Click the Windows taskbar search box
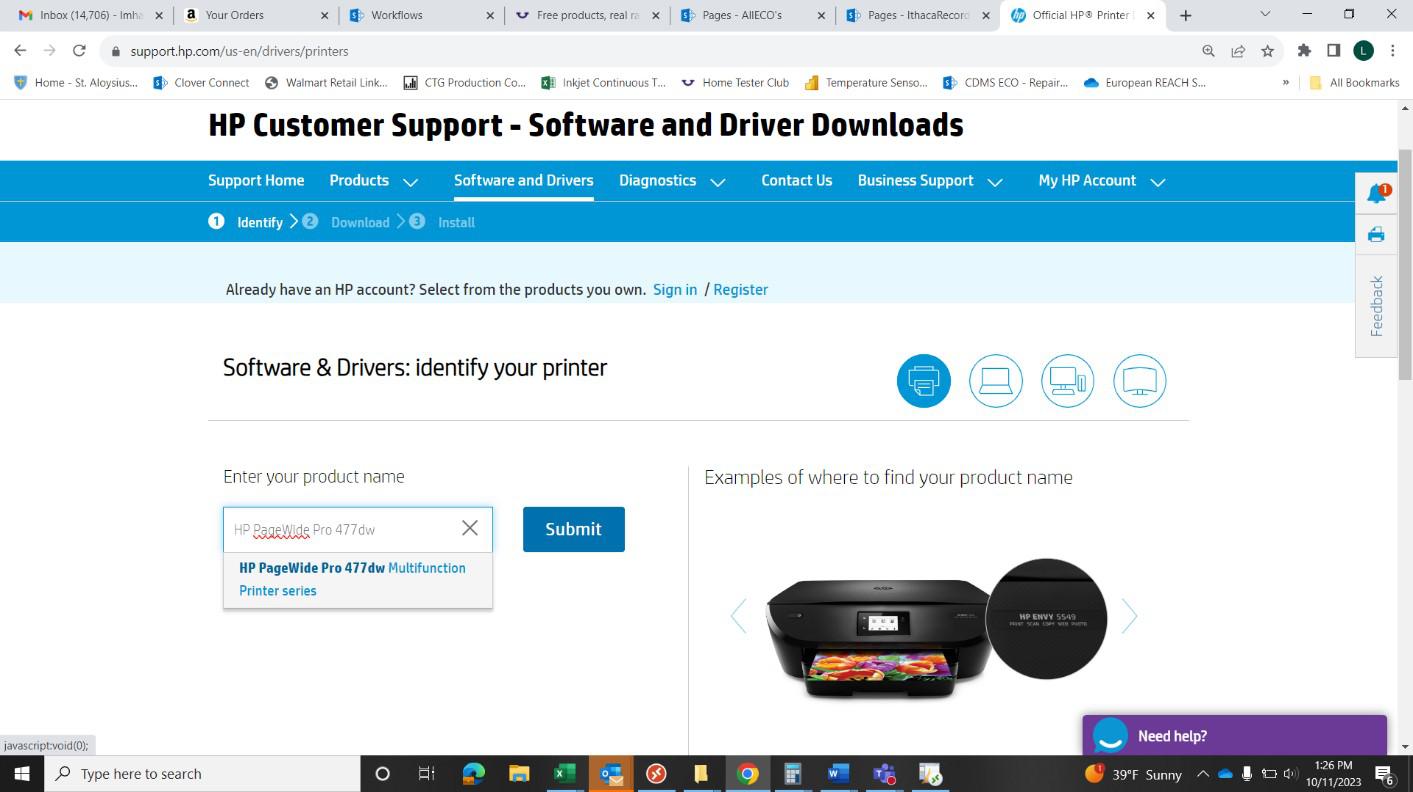 [203, 774]
